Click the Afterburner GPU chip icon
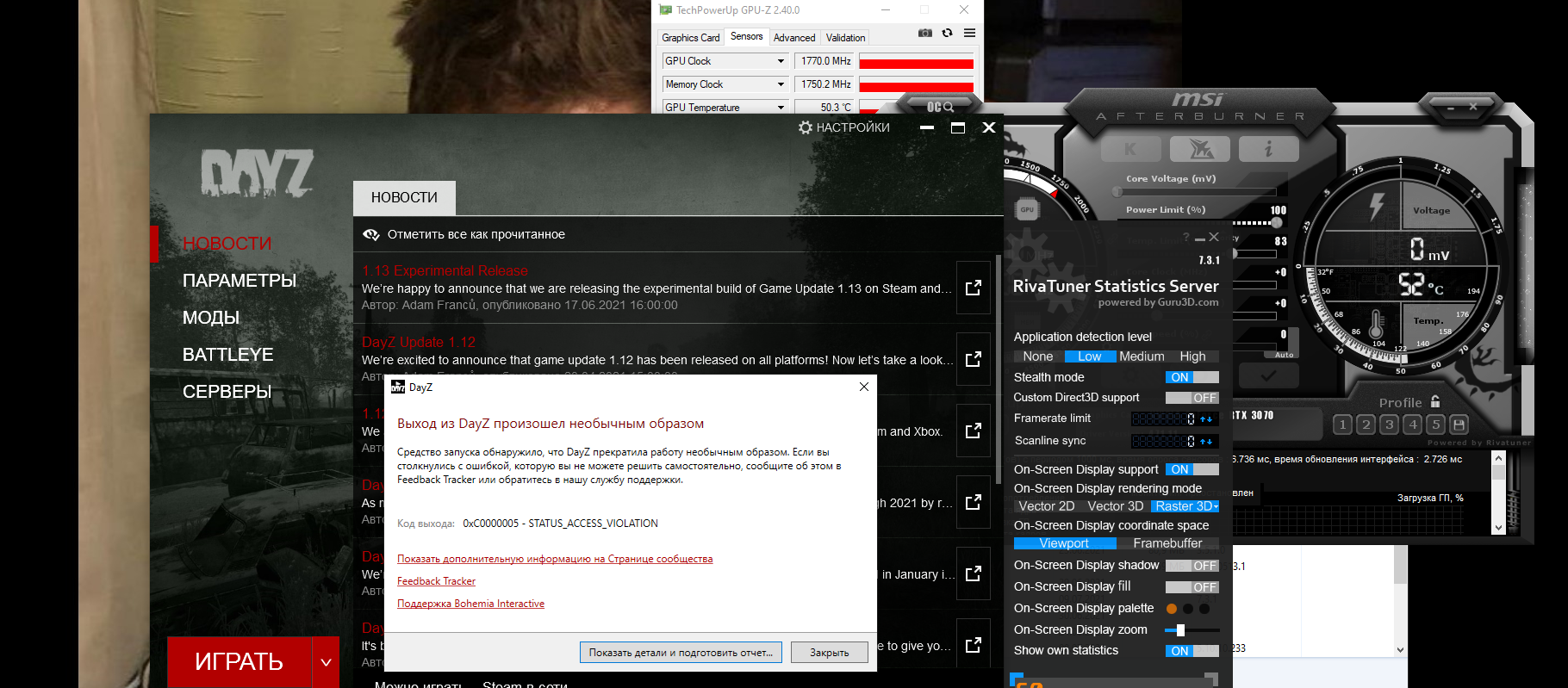The height and width of the screenshot is (688, 1568). tap(1027, 209)
